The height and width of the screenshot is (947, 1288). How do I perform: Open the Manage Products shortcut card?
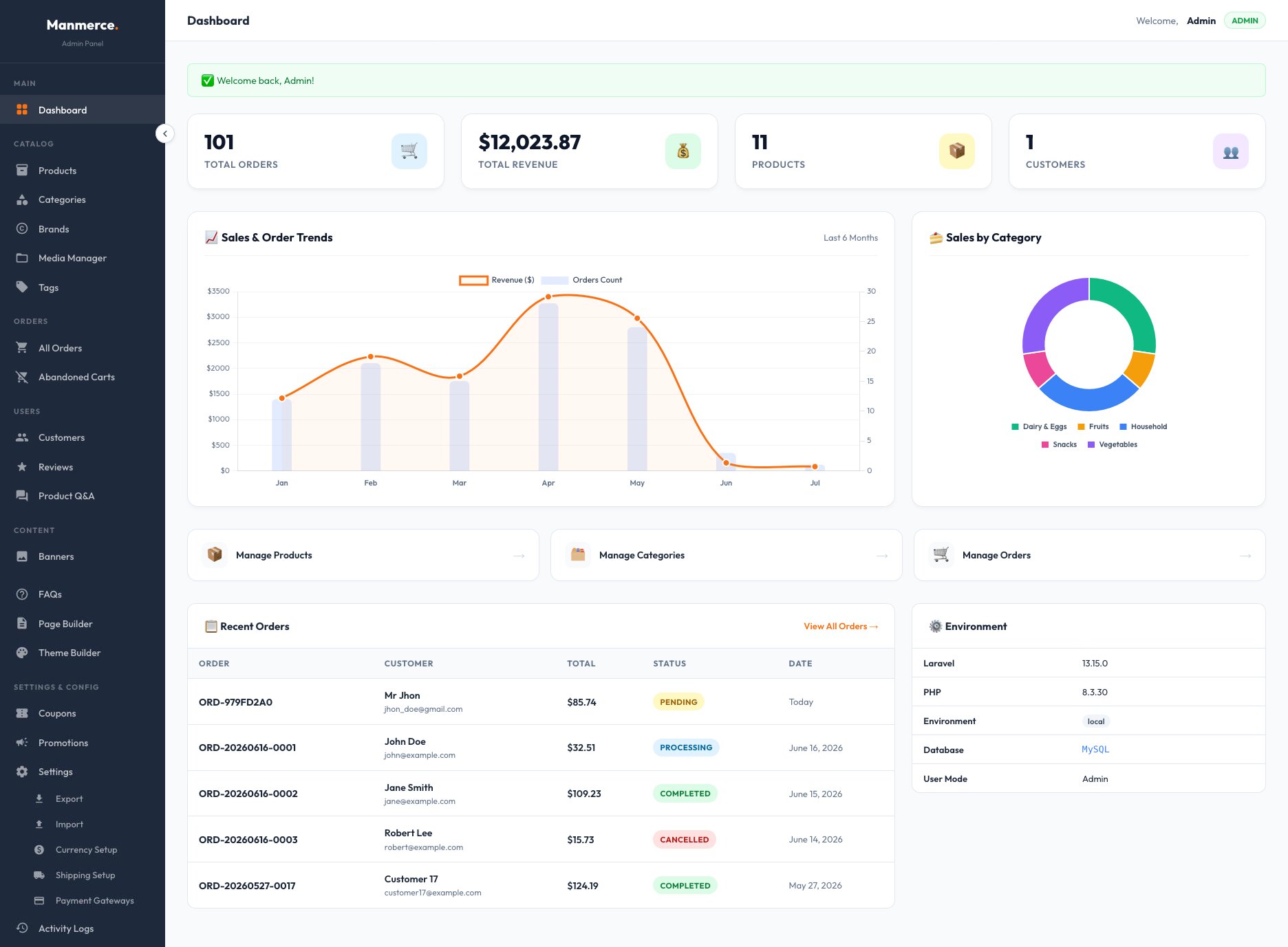[363, 555]
